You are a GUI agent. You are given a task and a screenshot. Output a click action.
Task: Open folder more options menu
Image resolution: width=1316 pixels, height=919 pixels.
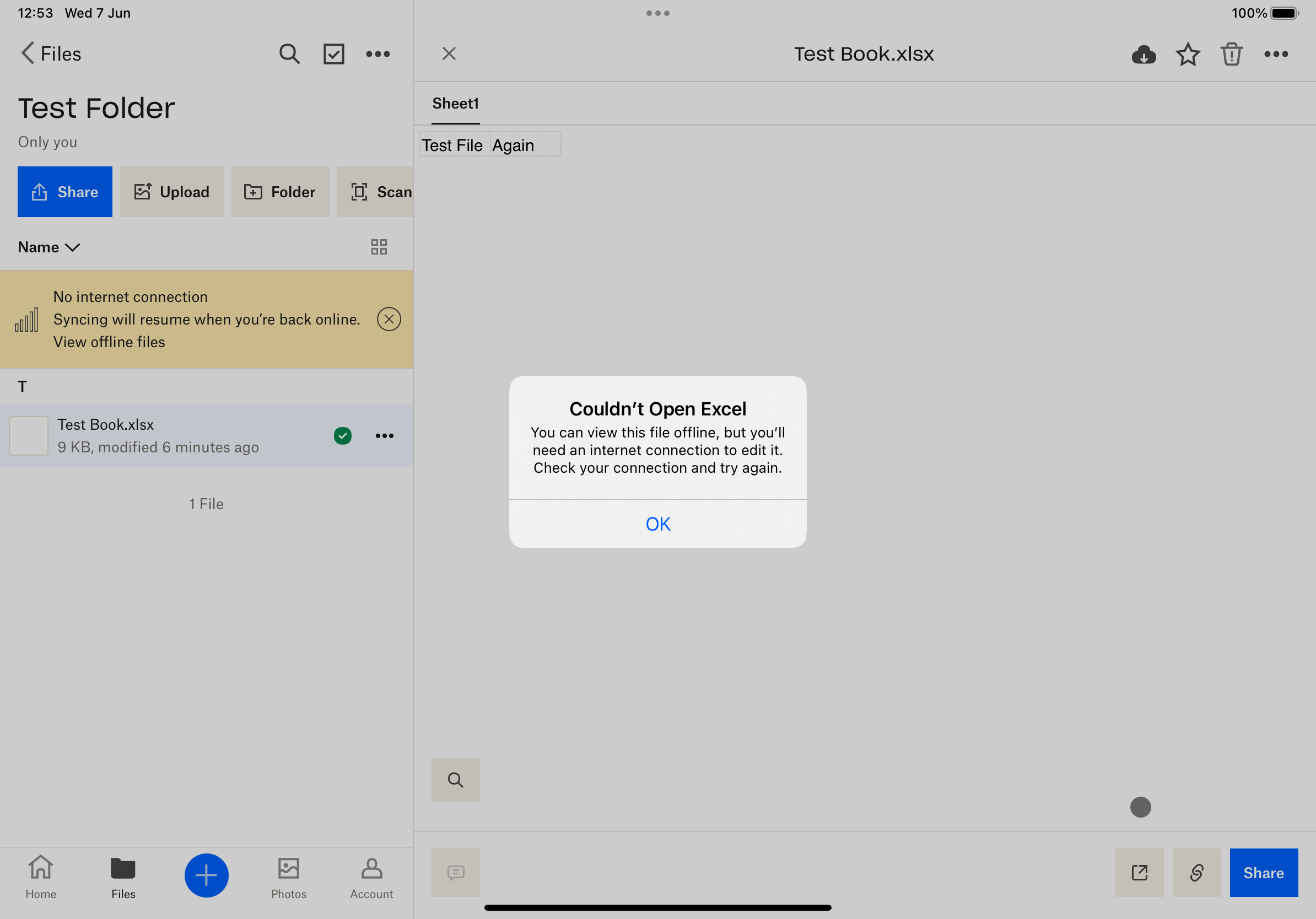point(378,54)
